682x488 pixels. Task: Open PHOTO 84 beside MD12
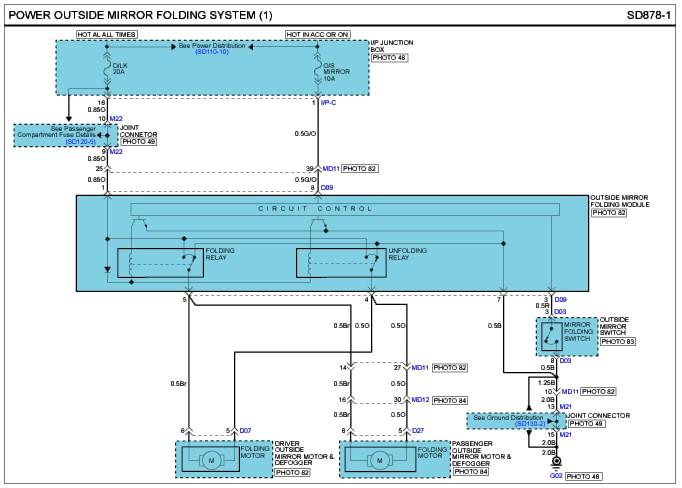450,400
